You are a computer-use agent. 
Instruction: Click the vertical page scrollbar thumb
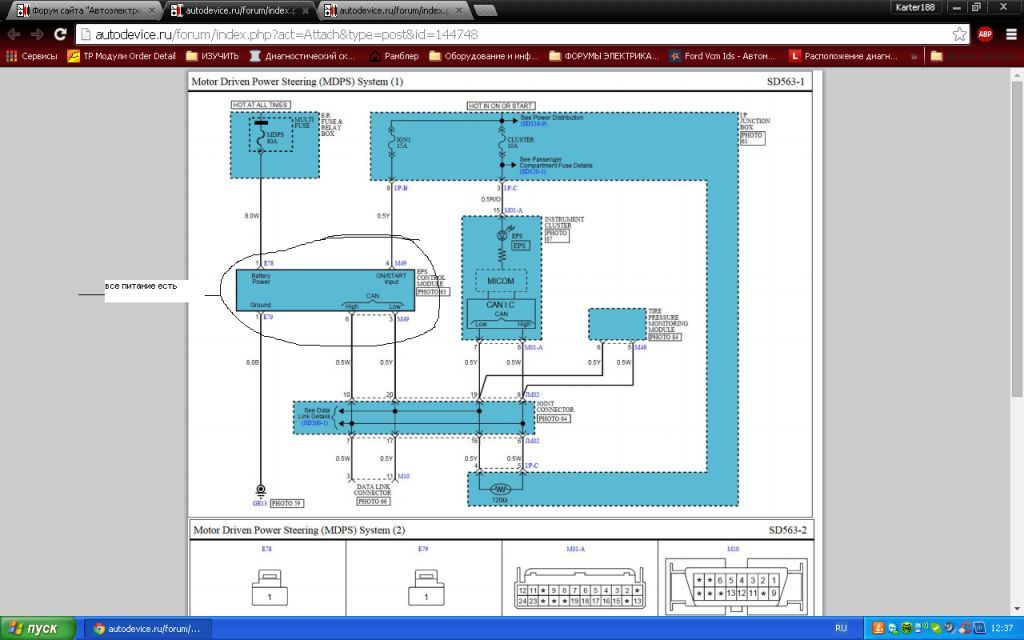tap(1016, 238)
